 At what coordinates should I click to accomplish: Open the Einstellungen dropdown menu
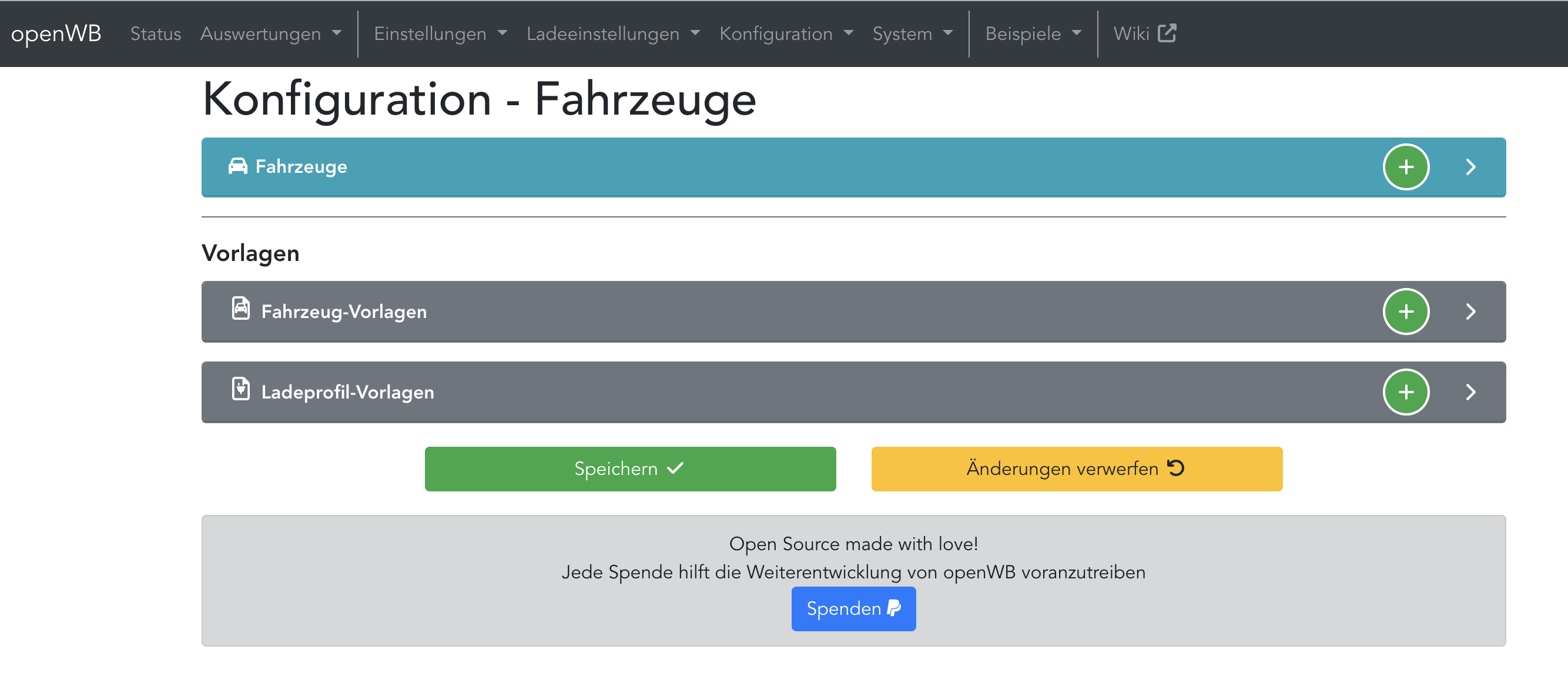[440, 34]
